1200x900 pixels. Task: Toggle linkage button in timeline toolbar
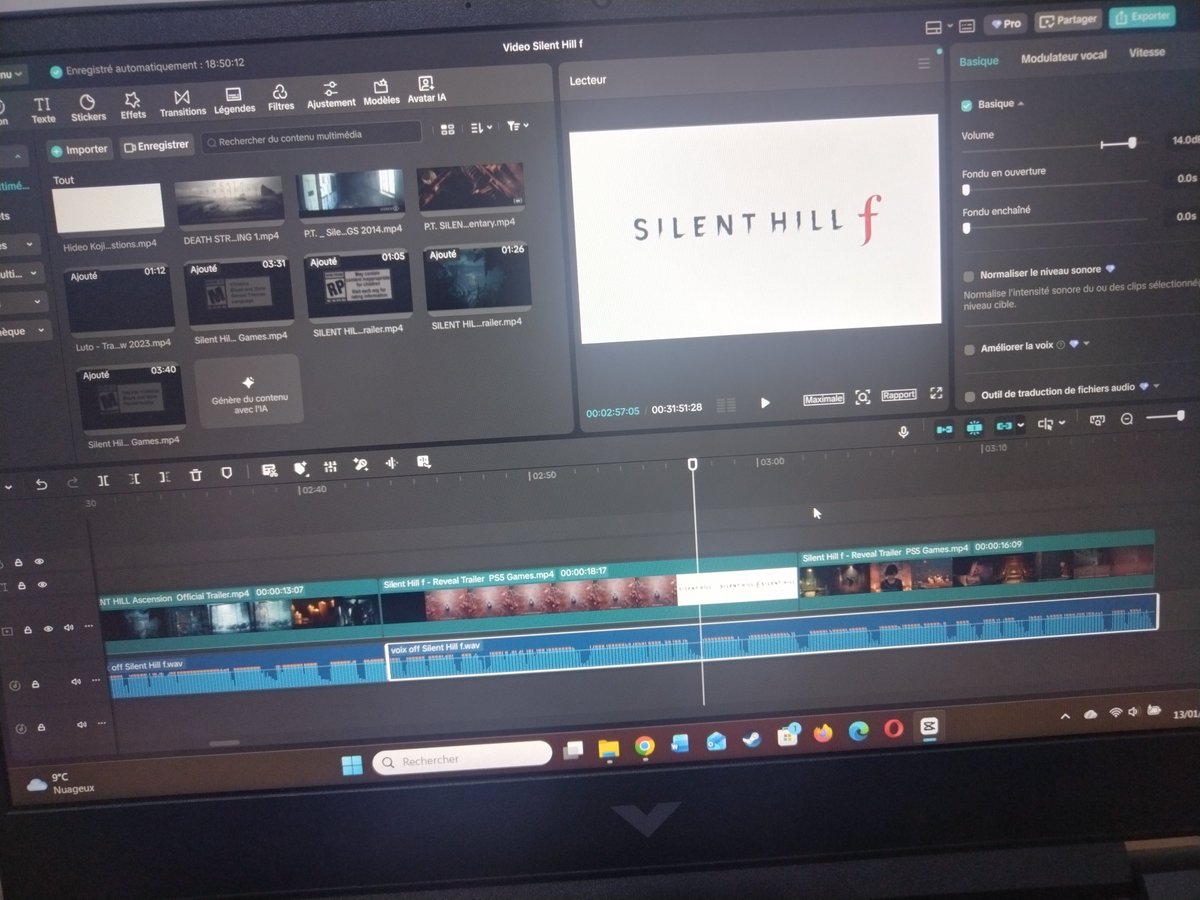(x=1004, y=426)
